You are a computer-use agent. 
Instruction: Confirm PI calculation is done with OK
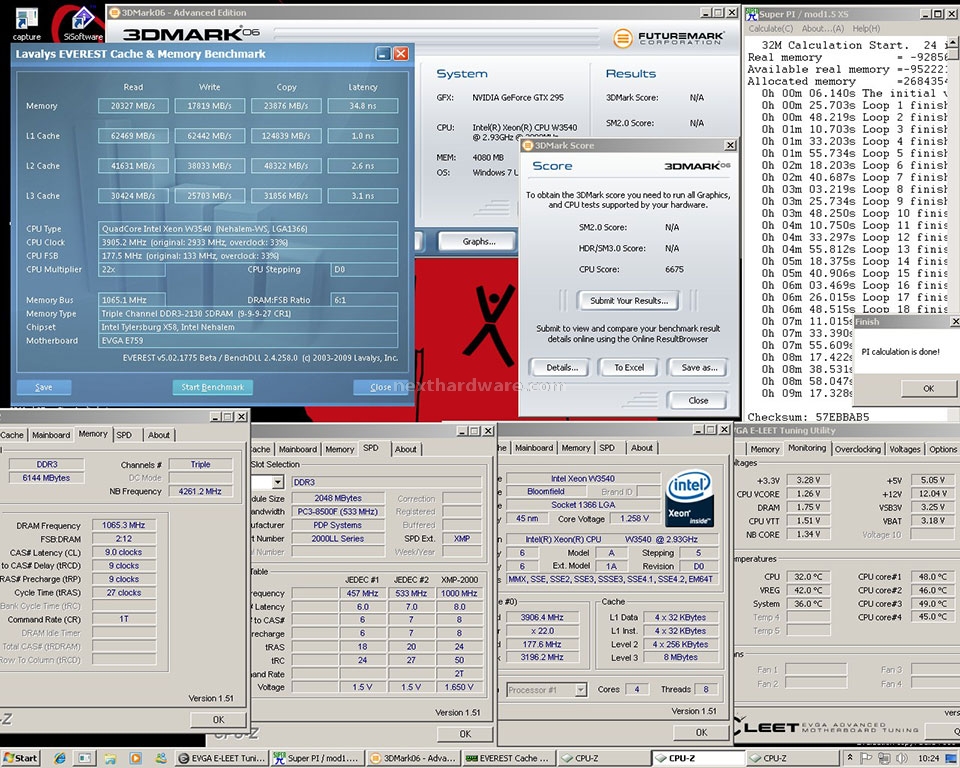[x=929, y=388]
